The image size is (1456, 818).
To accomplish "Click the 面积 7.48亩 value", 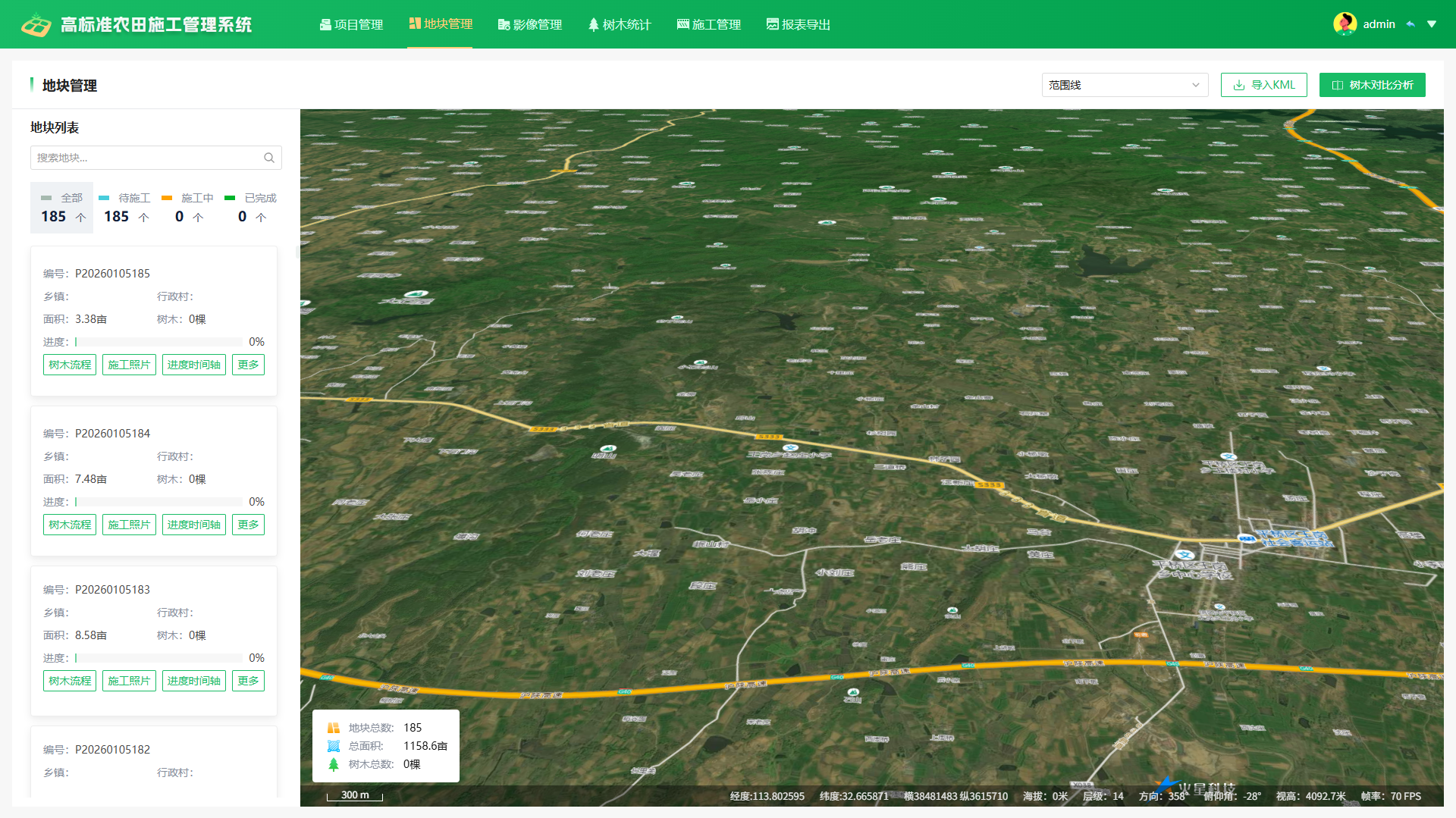I will [x=91, y=479].
